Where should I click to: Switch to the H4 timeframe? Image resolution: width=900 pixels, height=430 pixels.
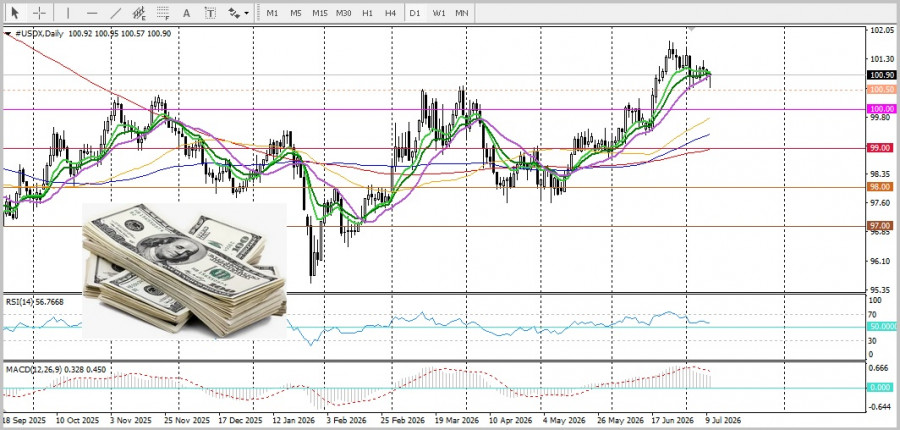click(x=391, y=13)
